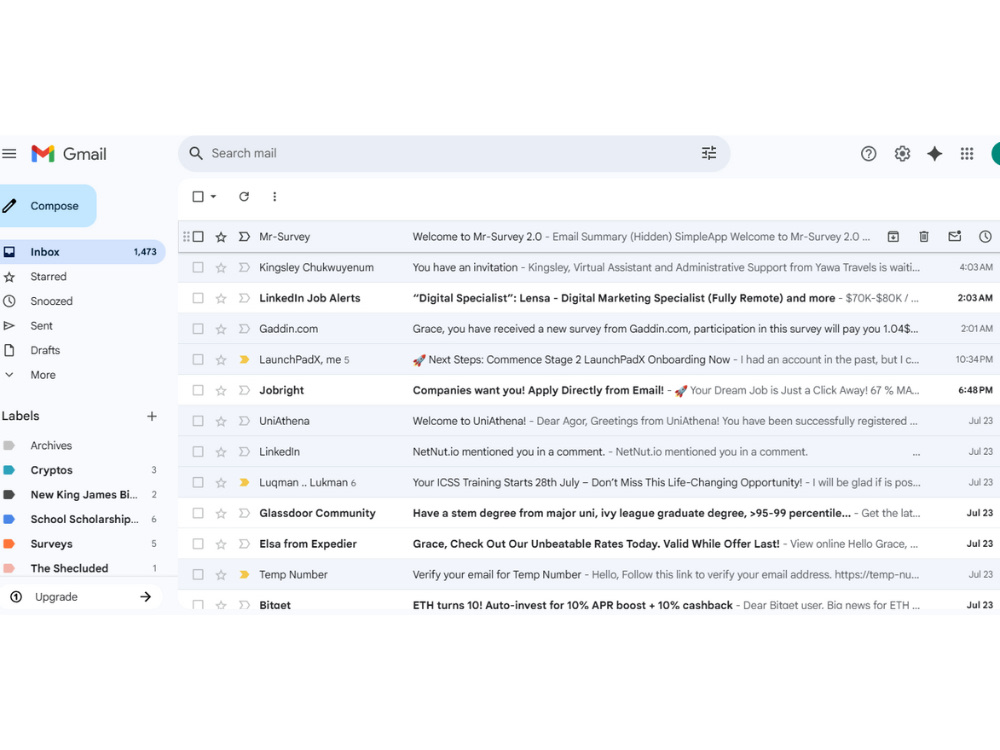
Task: Toggle importance marker on LaunchPadX email
Action: point(244,360)
